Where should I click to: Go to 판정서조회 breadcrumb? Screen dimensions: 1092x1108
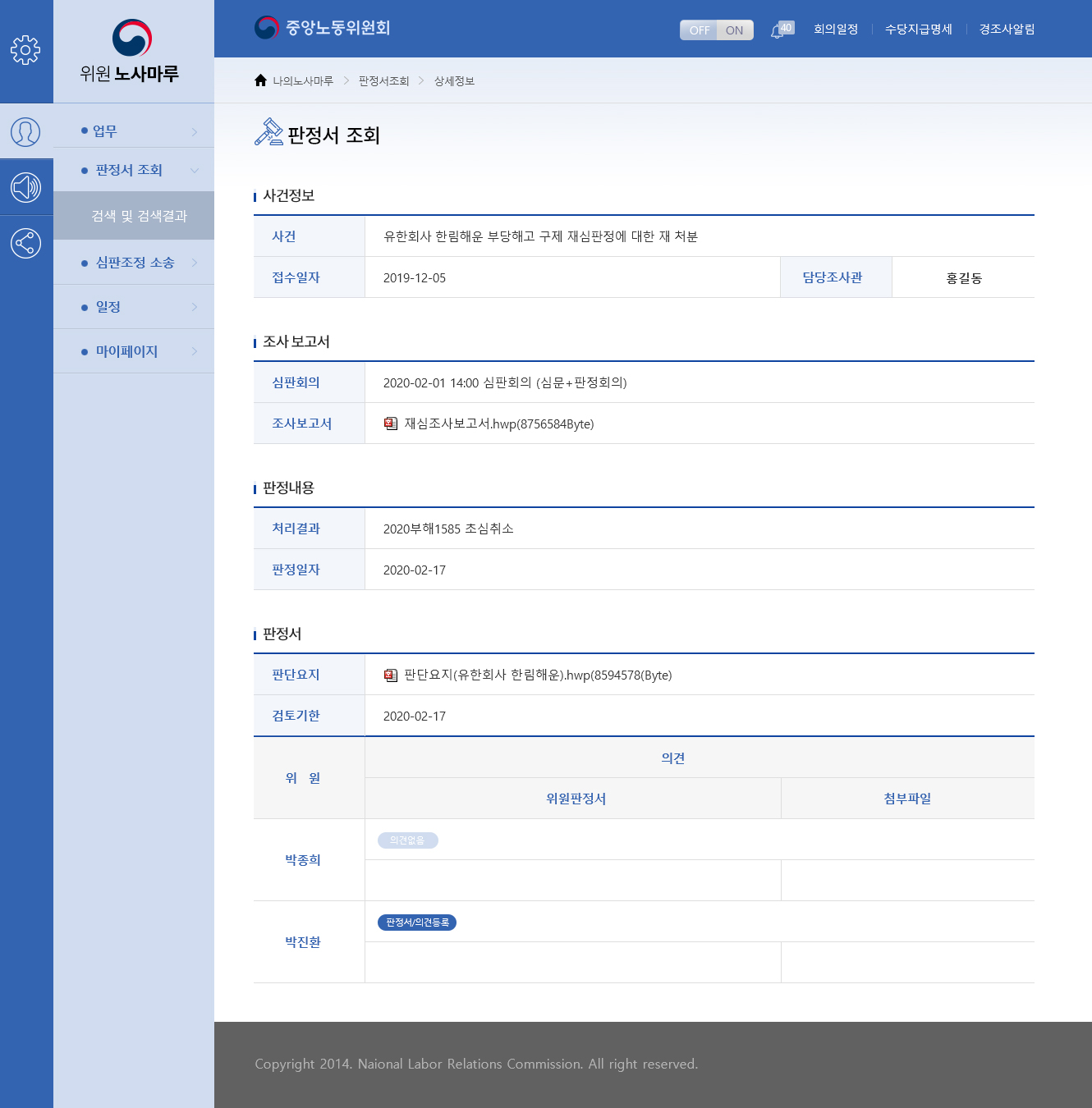[383, 81]
